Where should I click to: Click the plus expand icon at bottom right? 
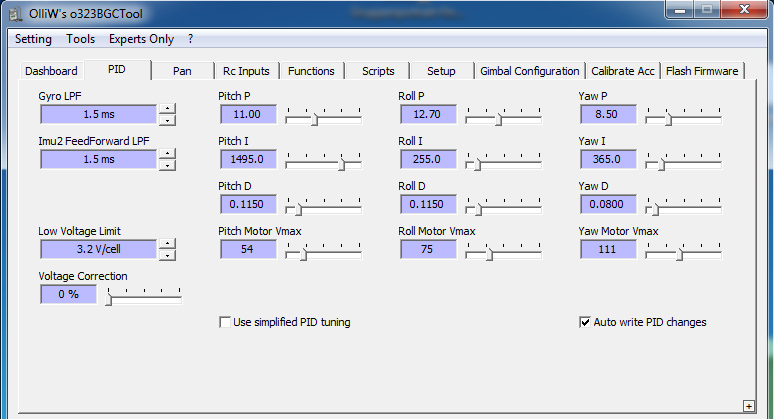(749, 406)
